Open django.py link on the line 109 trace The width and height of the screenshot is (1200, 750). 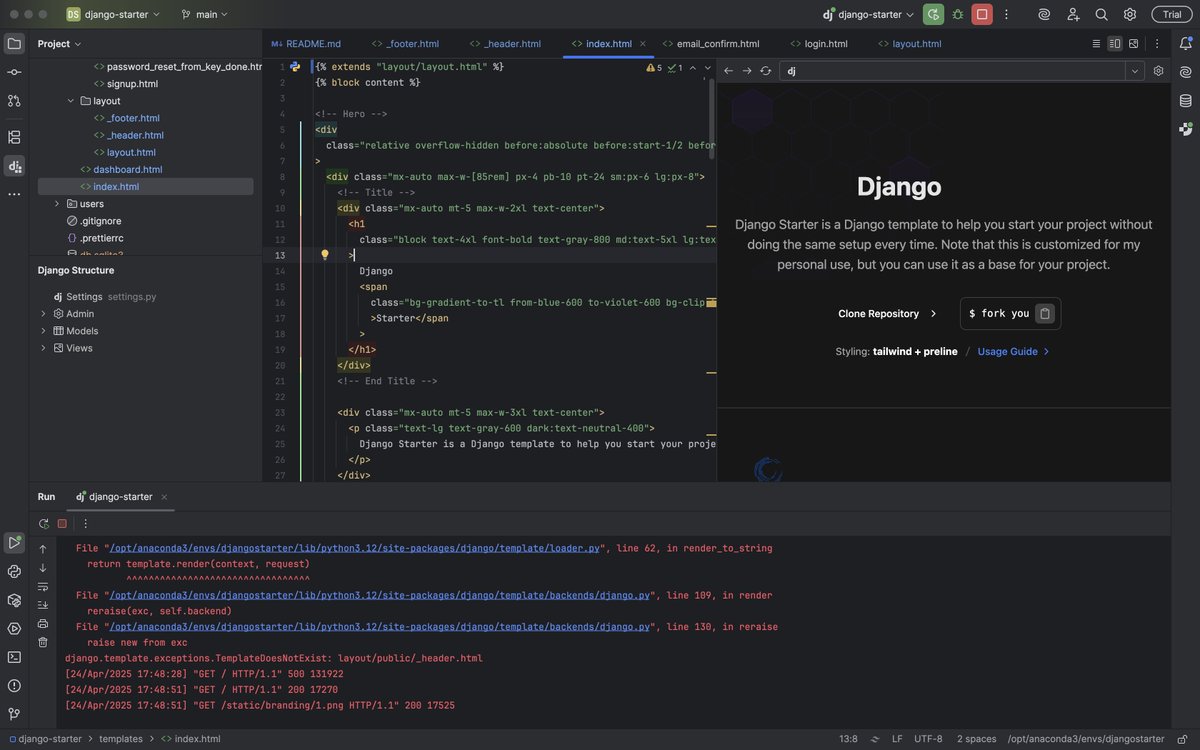[380, 595]
